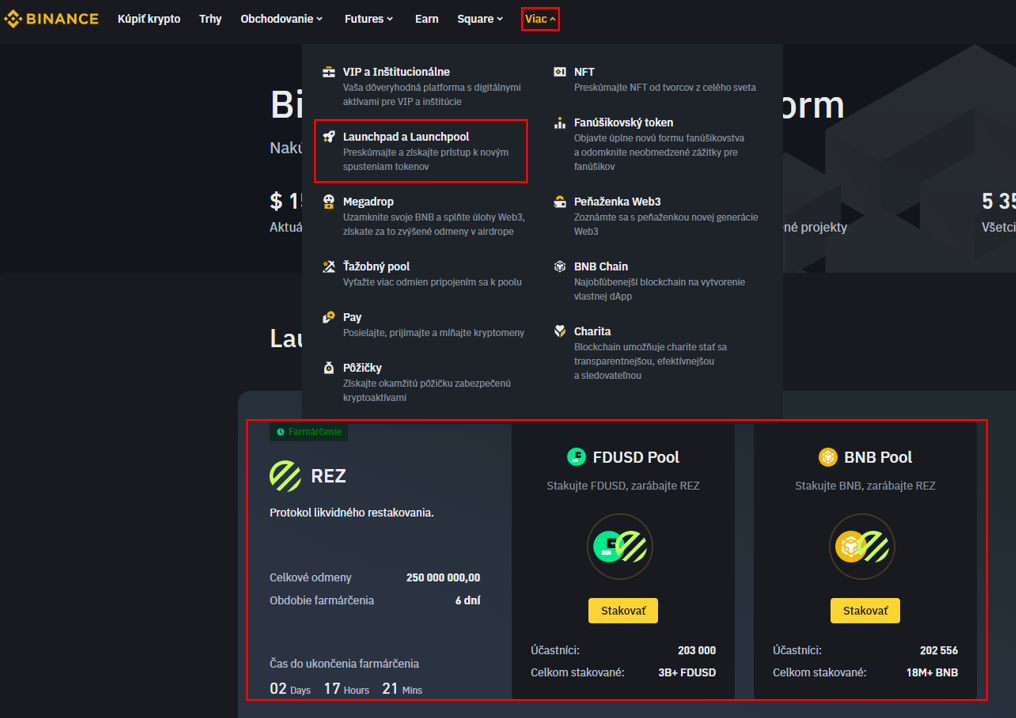Image resolution: width=1016 pixels, height=718 pixels.
Task: Click the 202 556 participants value
Action: coord(939,650)
